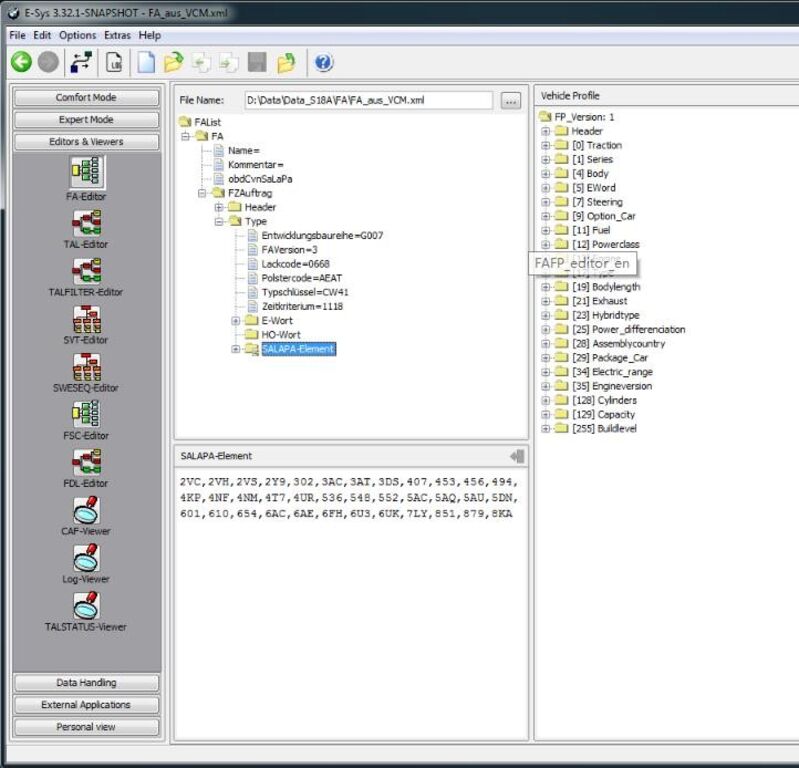Expand the SALAPA-Element tree node
The width and height of the screenshot is (799, 768).
[235, 349]
